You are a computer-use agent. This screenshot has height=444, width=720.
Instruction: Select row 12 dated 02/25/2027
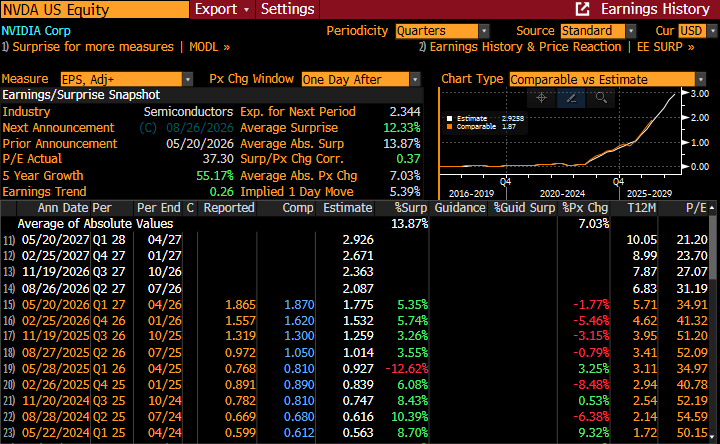tap(355, 256)
